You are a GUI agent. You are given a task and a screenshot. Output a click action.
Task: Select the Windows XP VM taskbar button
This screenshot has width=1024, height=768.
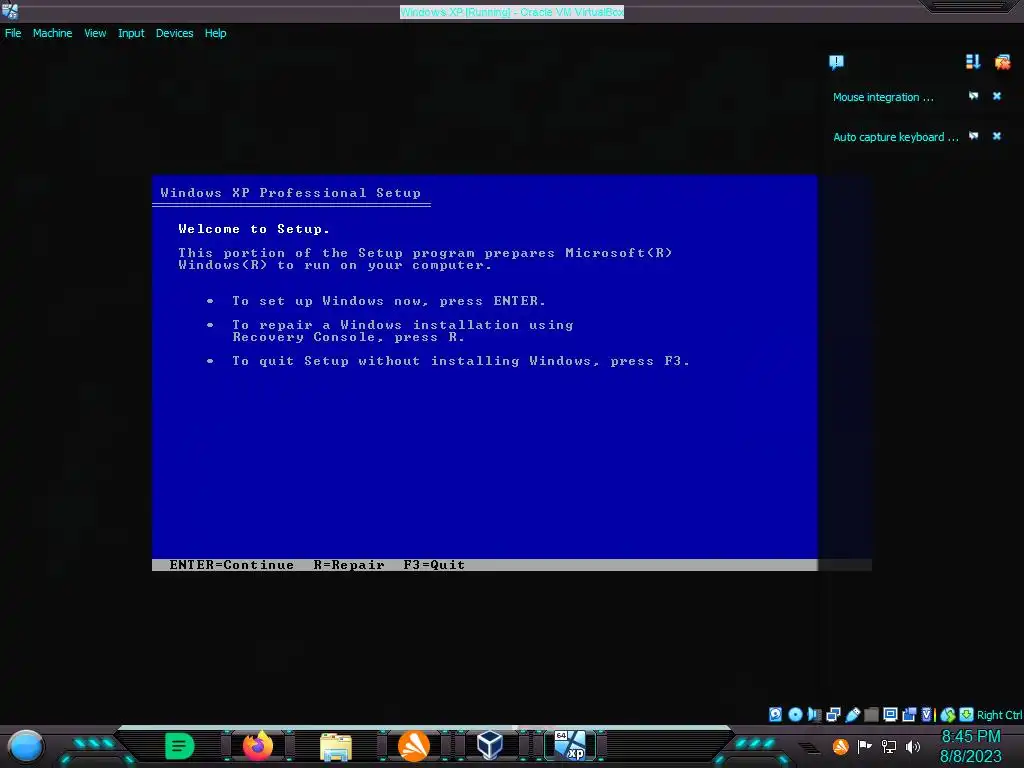click(x=570, y=746)
